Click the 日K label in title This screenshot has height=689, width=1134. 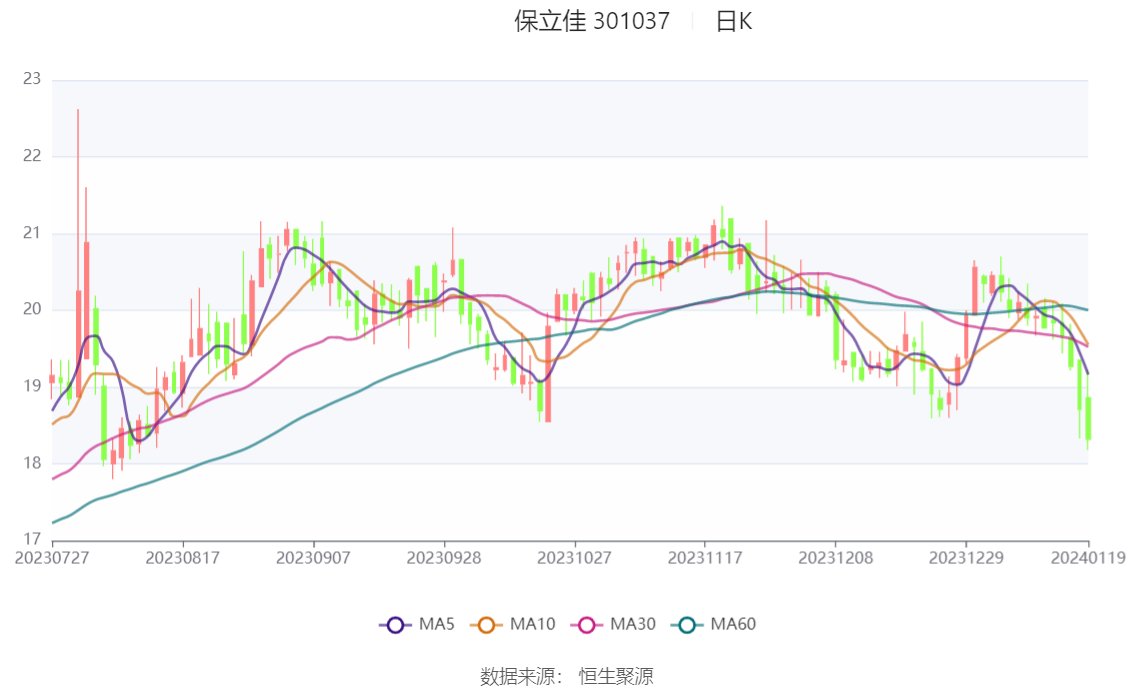(x=734, y=22)
